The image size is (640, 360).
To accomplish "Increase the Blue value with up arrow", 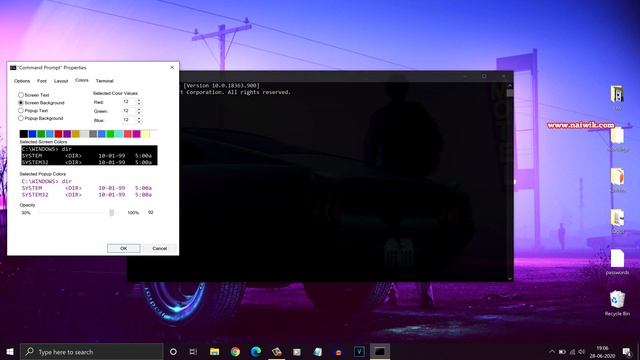I will 139,118.
